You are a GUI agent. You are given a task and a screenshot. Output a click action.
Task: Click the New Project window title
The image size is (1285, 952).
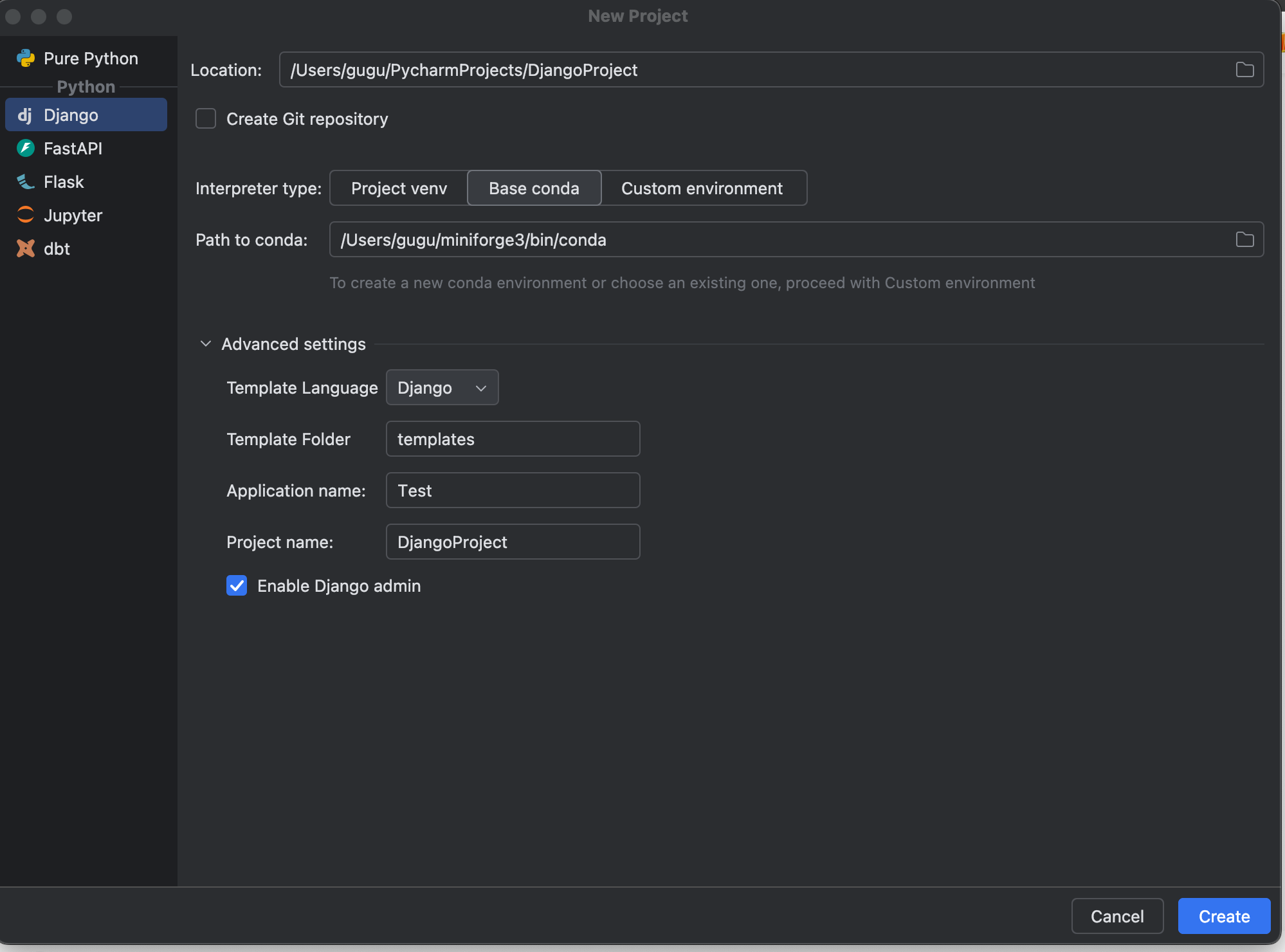[637, 16]
